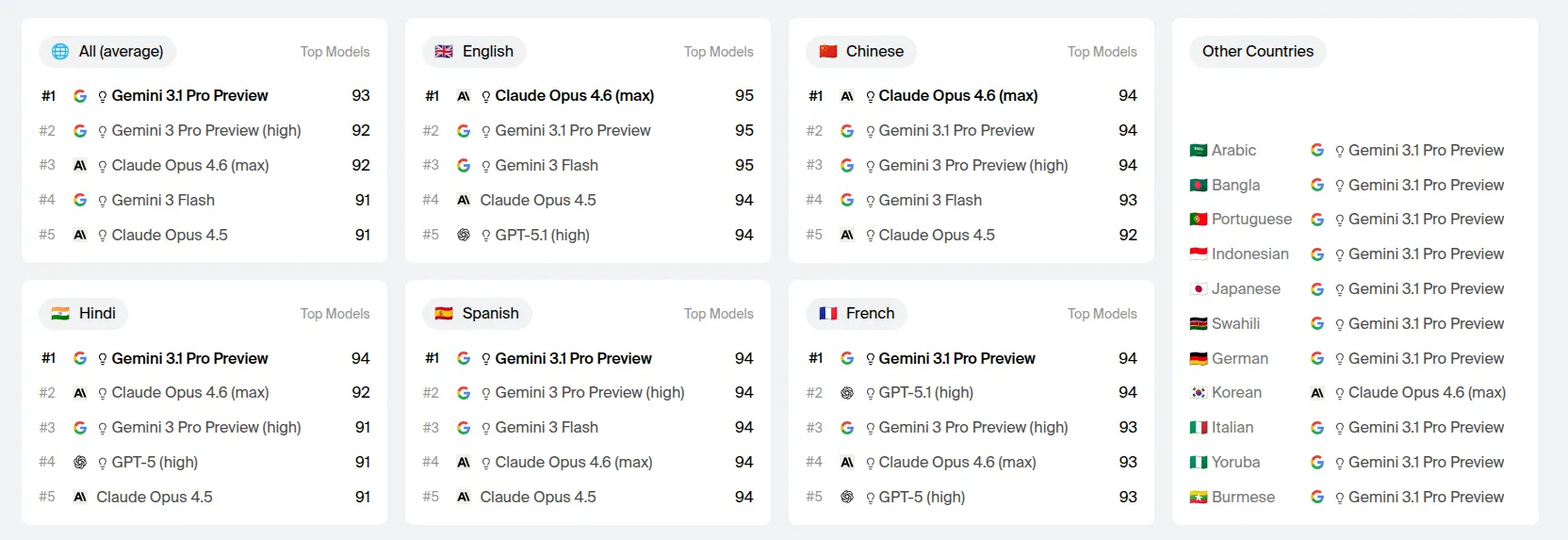
Task: Click the UK flag icon next to English
Action: (444, 51)
